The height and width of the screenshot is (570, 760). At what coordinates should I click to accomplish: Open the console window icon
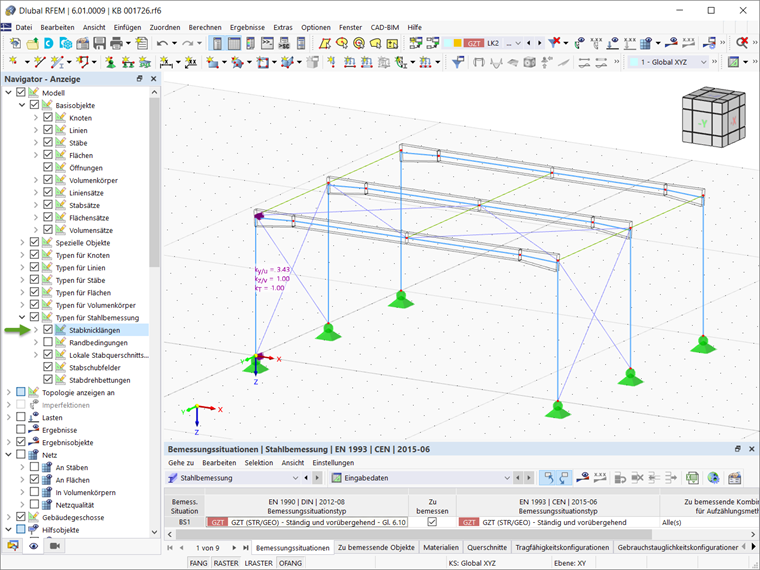coord(267,43)
